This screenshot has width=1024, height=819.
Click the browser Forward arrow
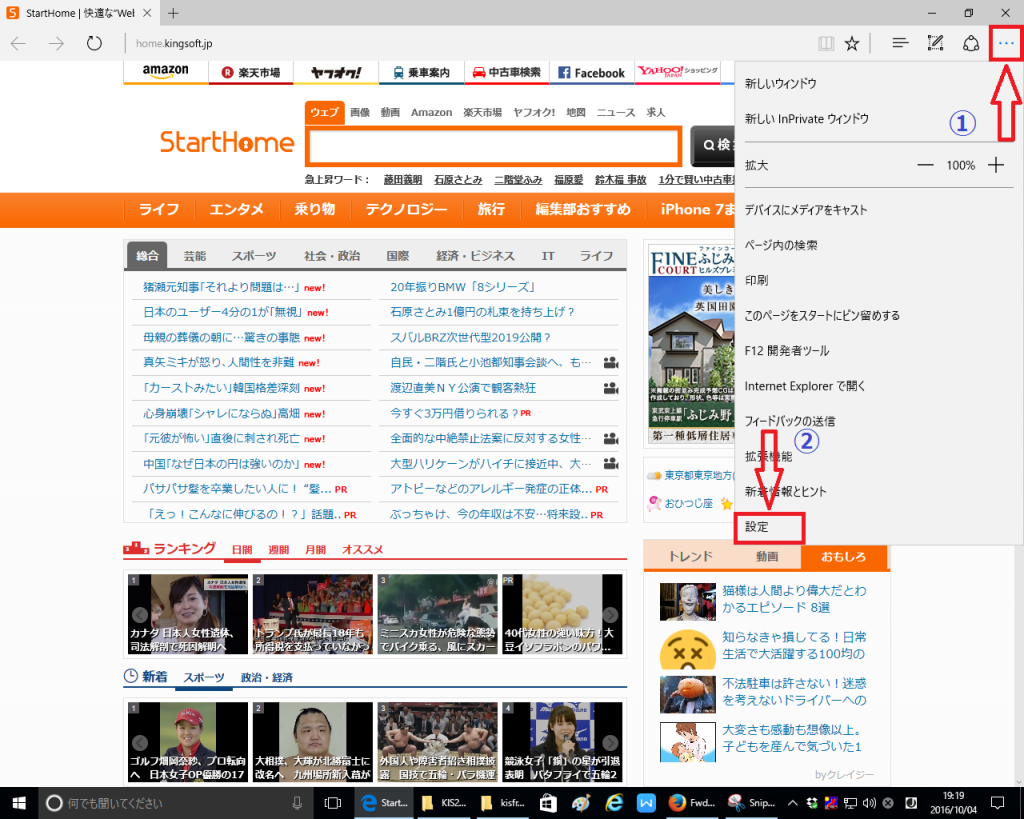[56, 44]
